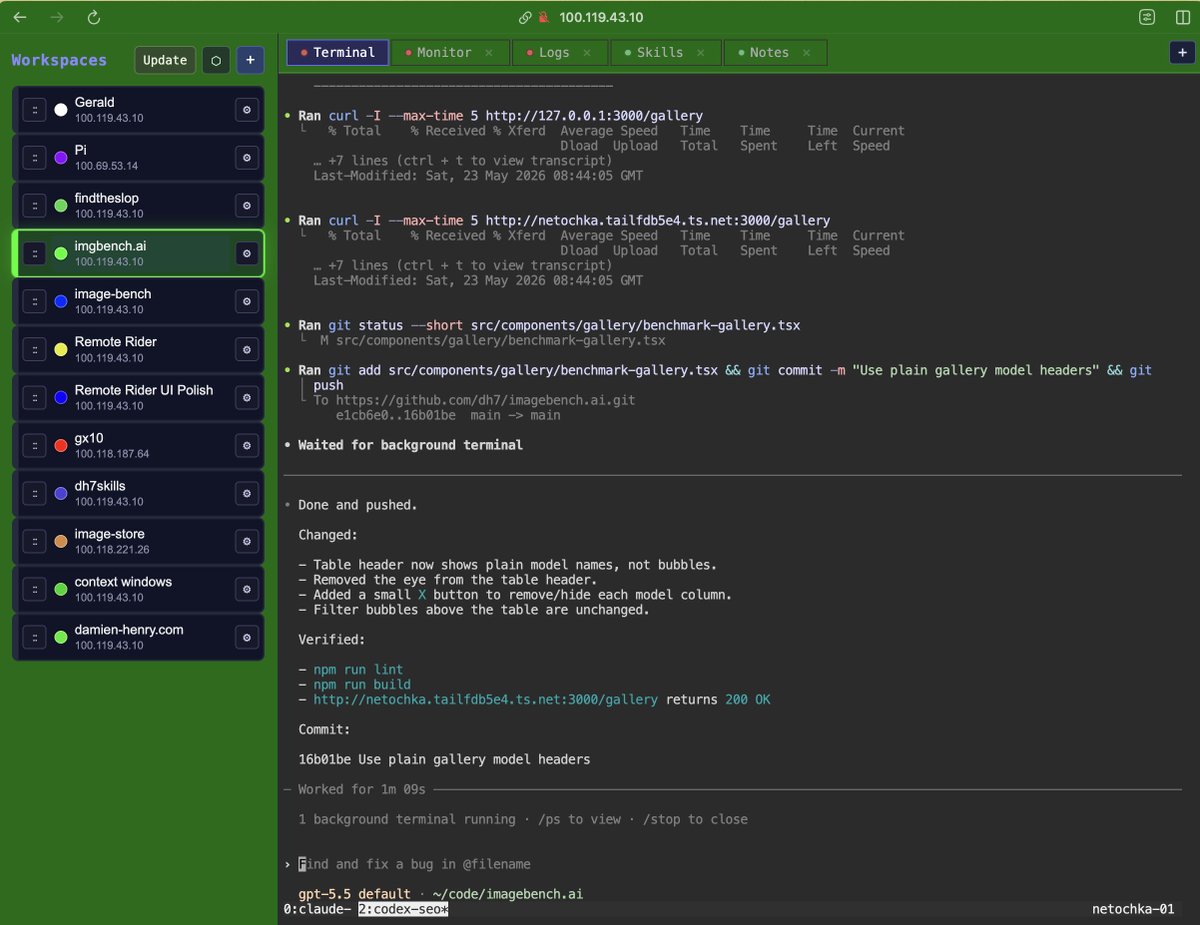Open the netochka gallery URL in Verified section
The width and height of the screenshot is (1200, 925).
click(x=485, y=700)
